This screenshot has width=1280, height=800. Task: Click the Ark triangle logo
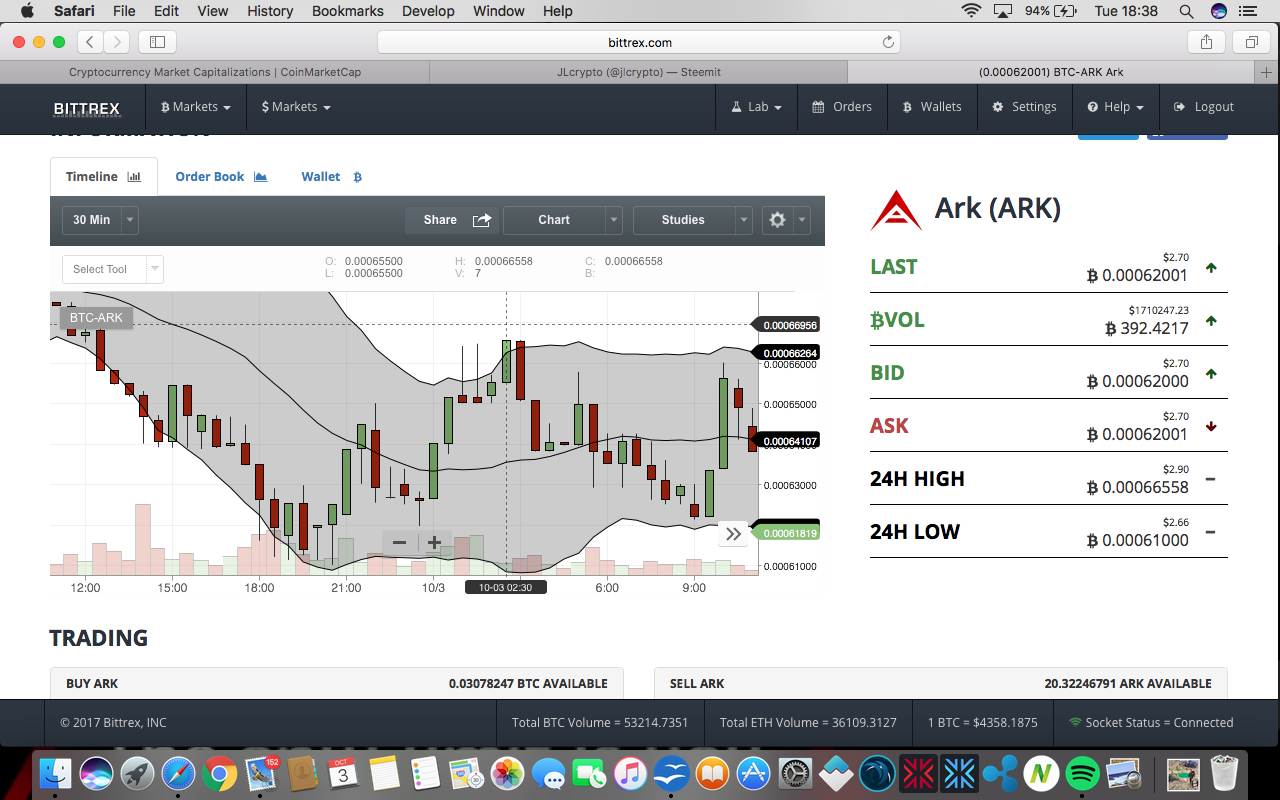pyautogui.click(x=896, y=210)
